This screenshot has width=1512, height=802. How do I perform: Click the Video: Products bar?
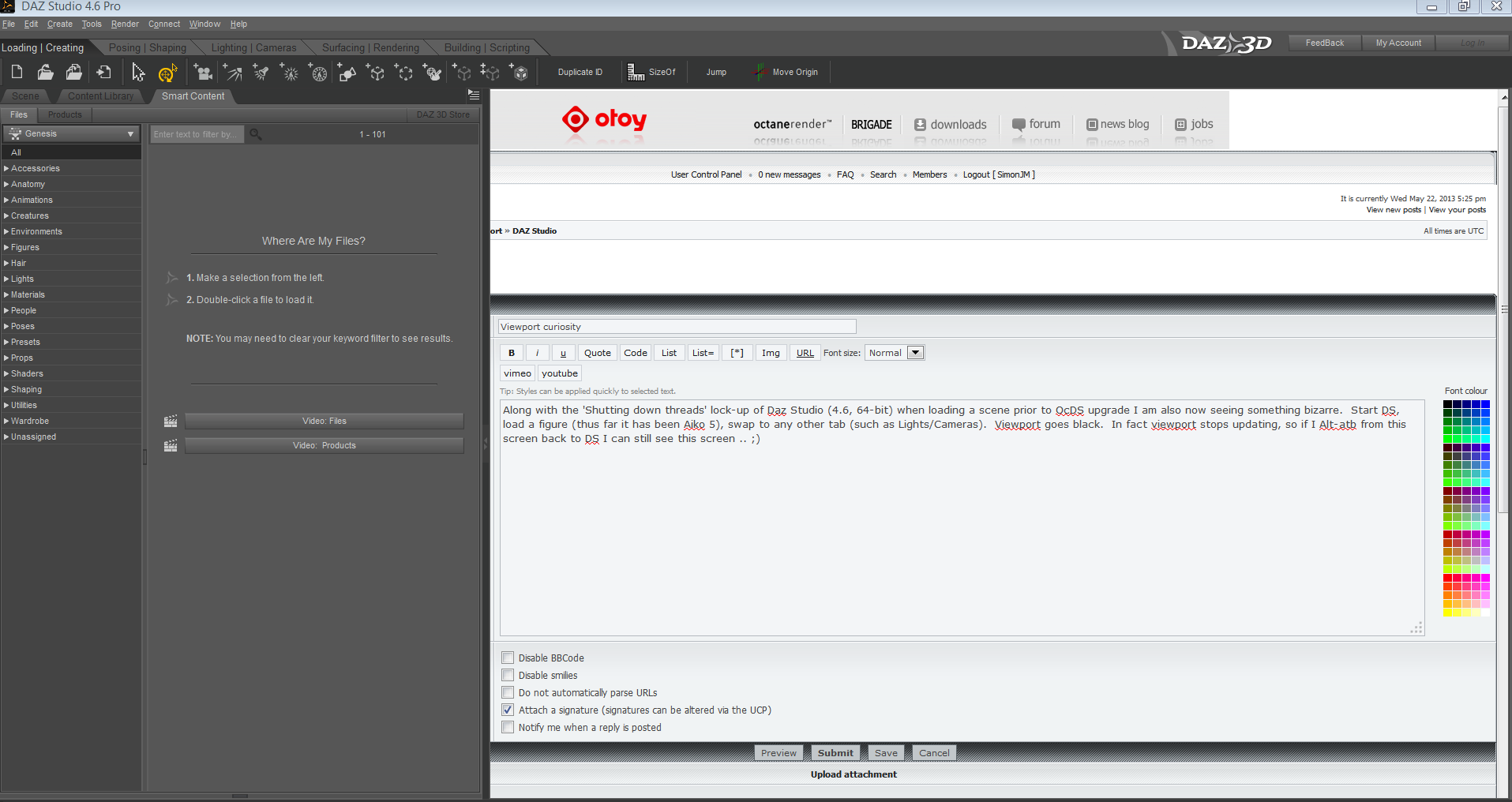325,446
